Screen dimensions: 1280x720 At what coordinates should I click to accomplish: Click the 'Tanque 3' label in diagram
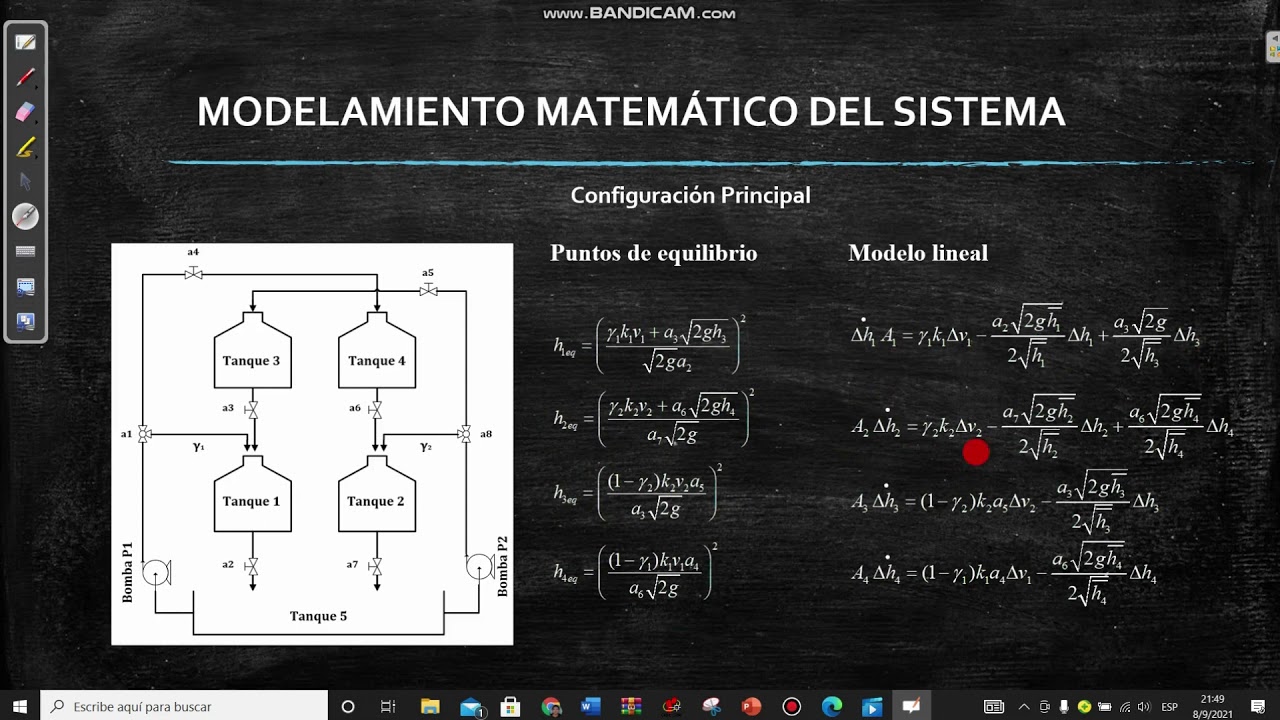tap(251, 361)
